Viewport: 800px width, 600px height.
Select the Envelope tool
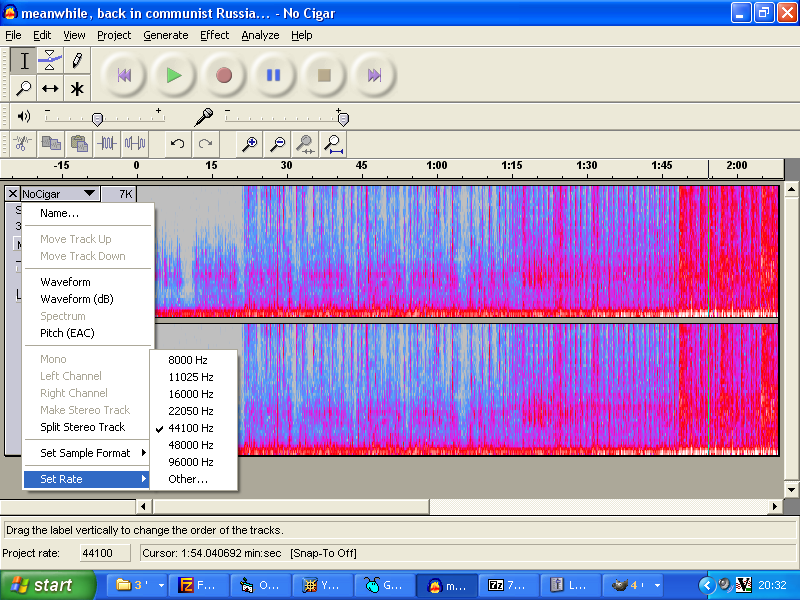coord(50,61)
